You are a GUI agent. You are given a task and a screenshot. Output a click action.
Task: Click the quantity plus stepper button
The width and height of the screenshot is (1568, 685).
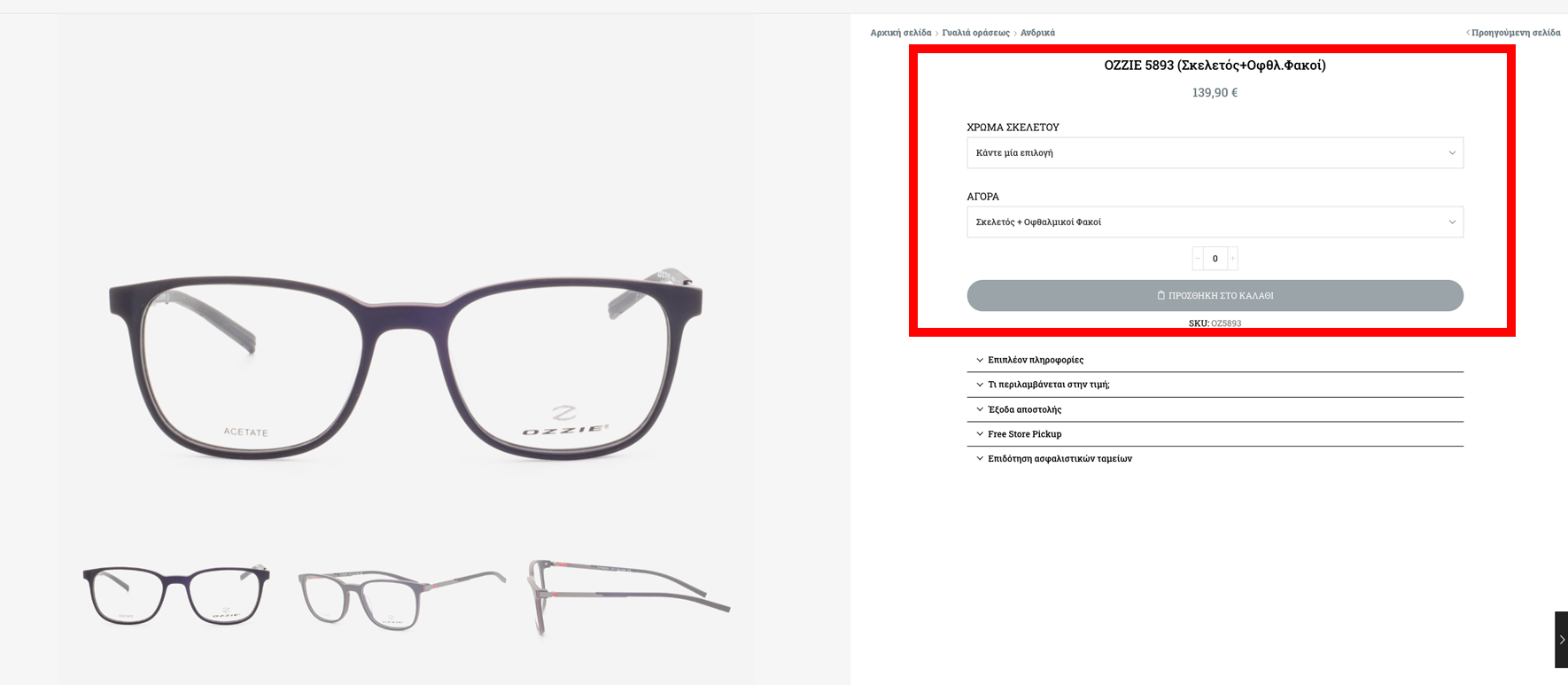point(1232,258)
